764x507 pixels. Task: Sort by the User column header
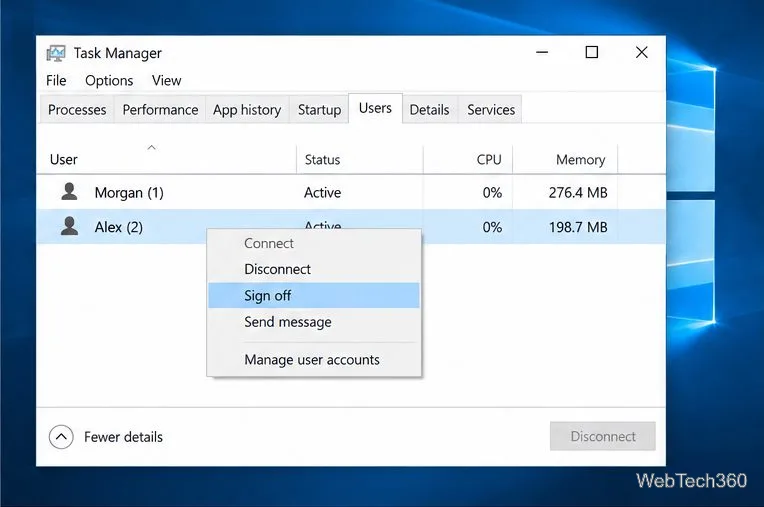(x=166, y=159)
